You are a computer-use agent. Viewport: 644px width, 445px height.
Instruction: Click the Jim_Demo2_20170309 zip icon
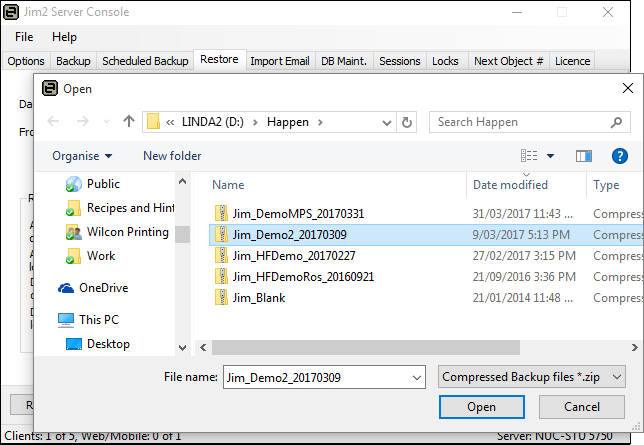[x=221, y=234]
